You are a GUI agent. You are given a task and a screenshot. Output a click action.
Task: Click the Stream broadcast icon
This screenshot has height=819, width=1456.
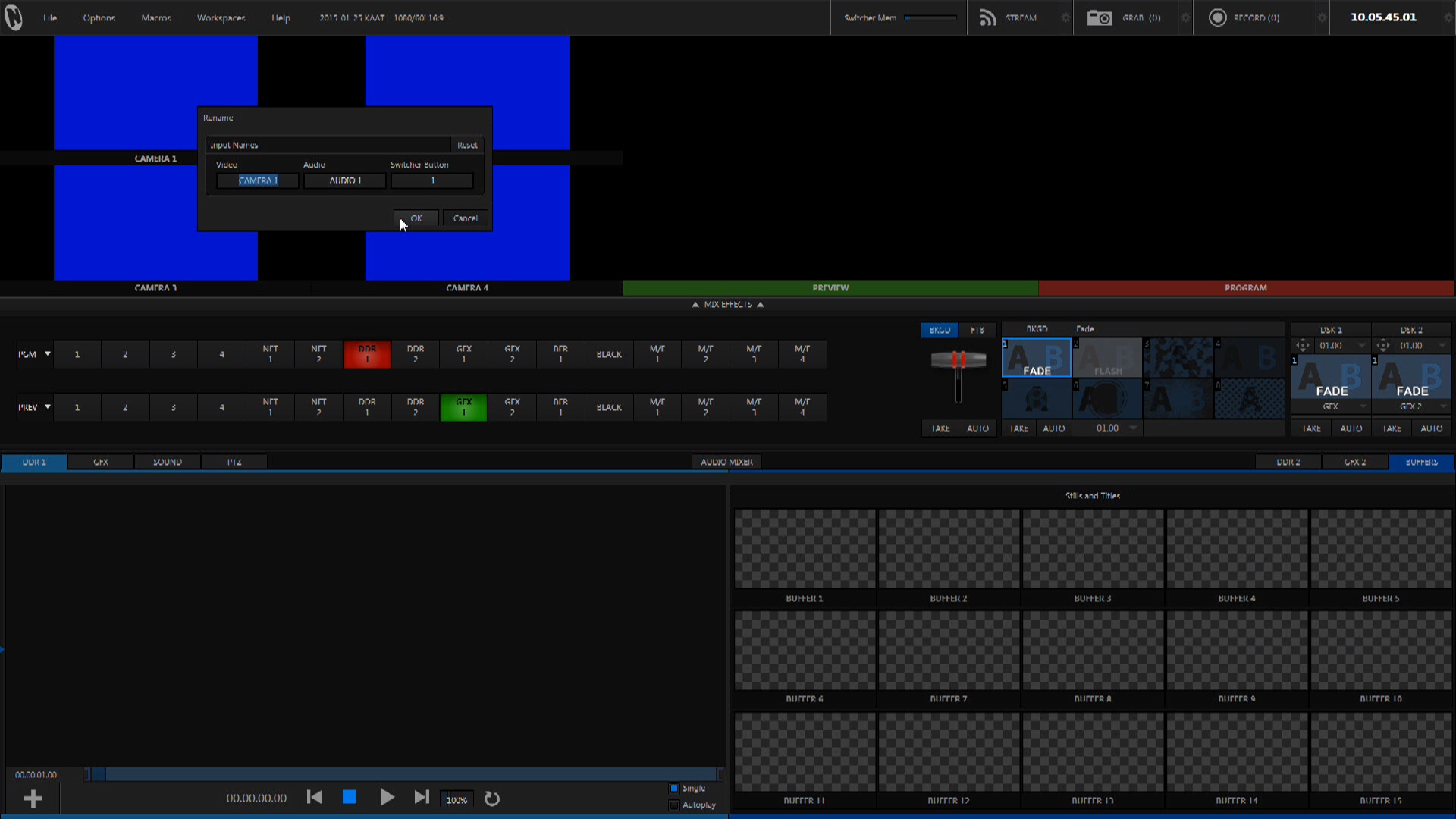(x=987, y=17)
